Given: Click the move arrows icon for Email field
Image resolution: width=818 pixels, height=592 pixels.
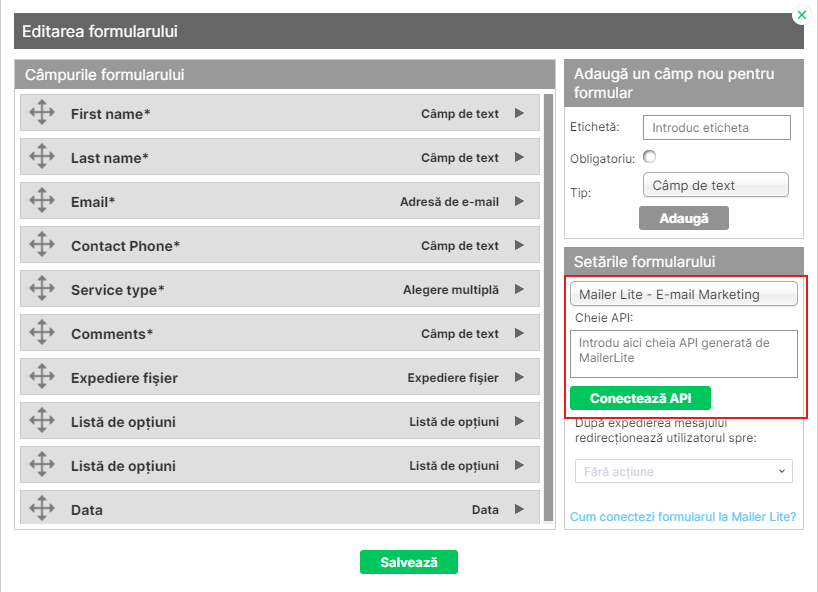Looking at the screenshot, I should point(42,201).
